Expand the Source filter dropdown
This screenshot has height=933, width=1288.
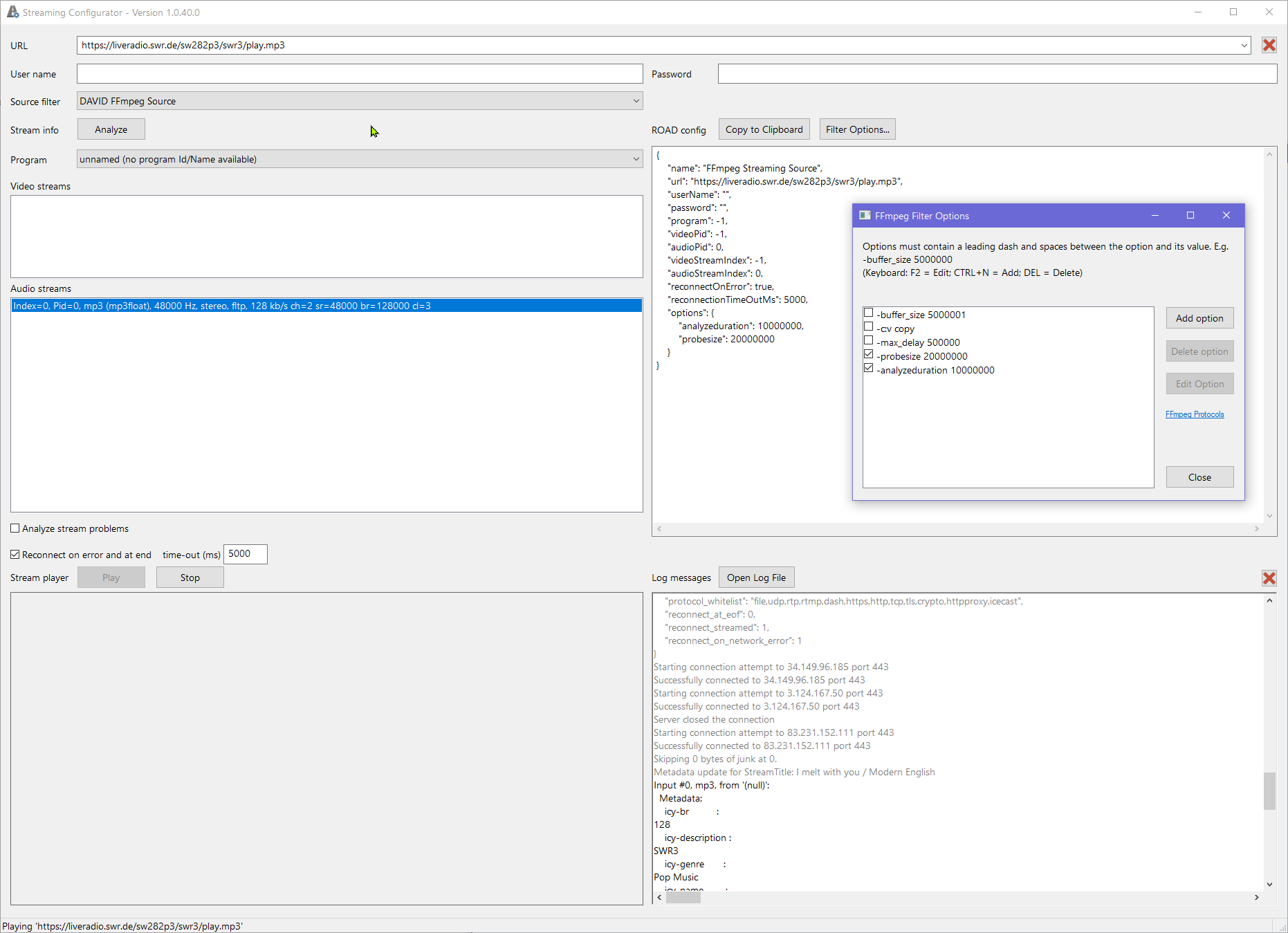tap(636, 101)
